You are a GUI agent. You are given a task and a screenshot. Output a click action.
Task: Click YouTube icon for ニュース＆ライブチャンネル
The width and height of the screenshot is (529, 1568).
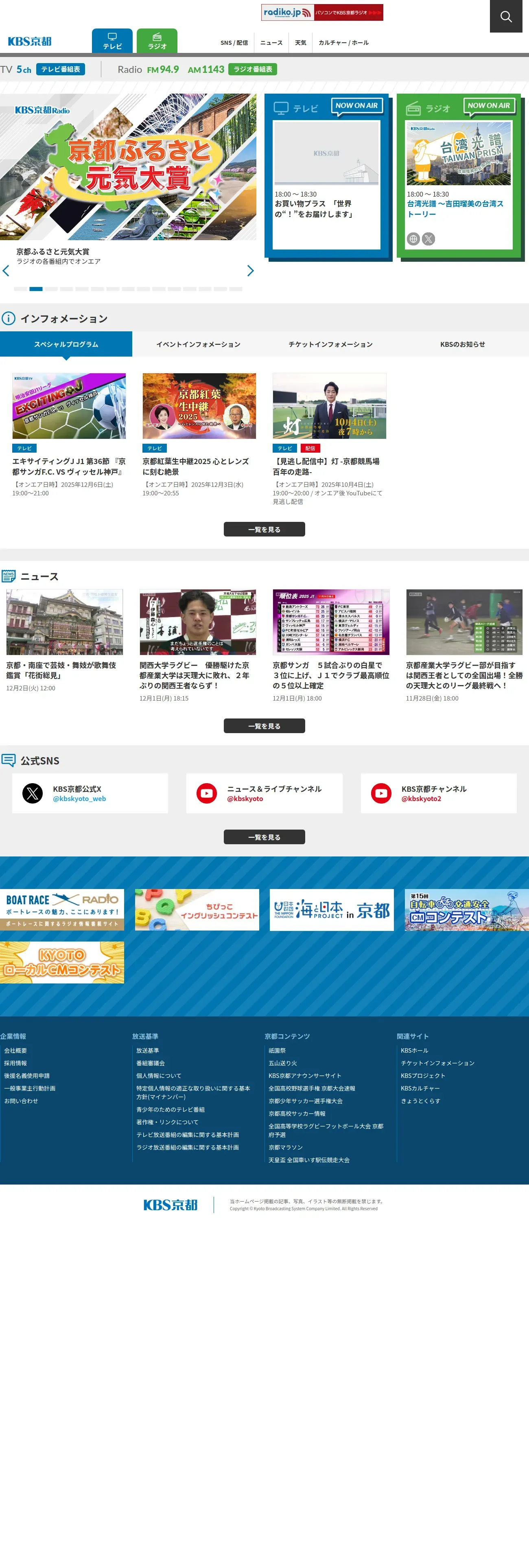point(207,793)
